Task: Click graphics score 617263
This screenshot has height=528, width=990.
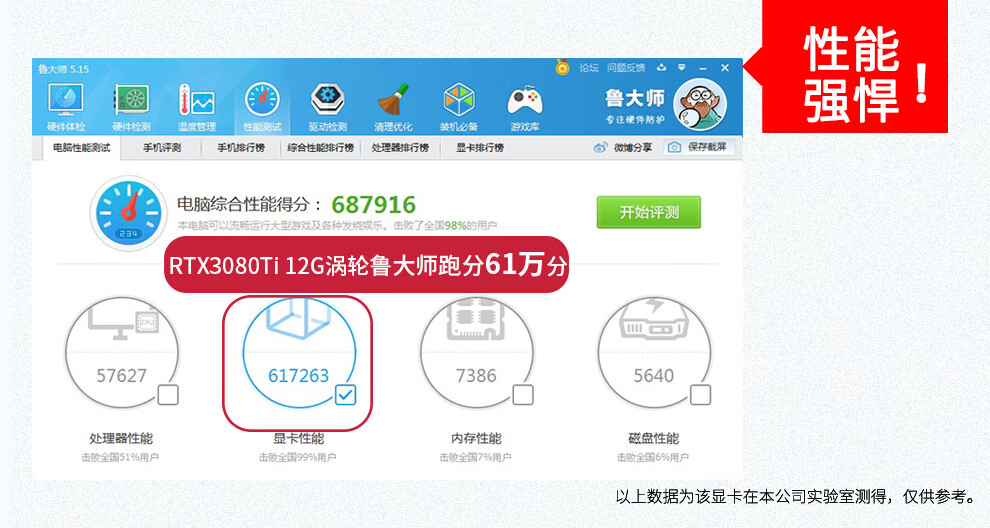Action: (299, 376)
